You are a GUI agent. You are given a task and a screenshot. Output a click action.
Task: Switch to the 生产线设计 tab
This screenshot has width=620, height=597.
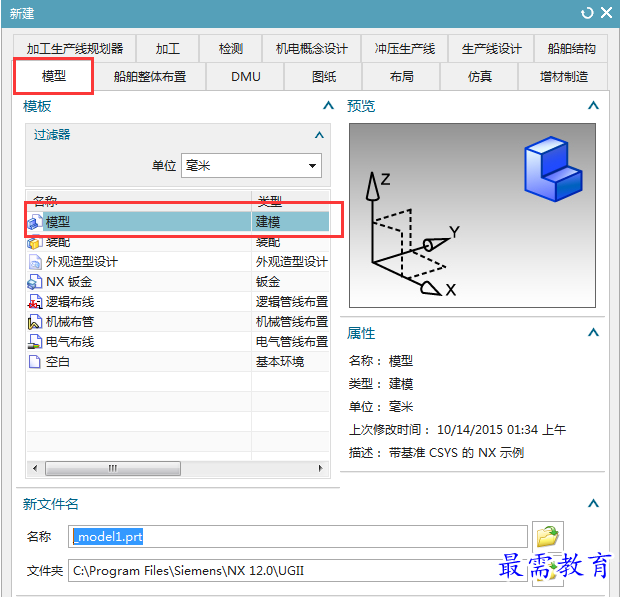click(491, 49)
